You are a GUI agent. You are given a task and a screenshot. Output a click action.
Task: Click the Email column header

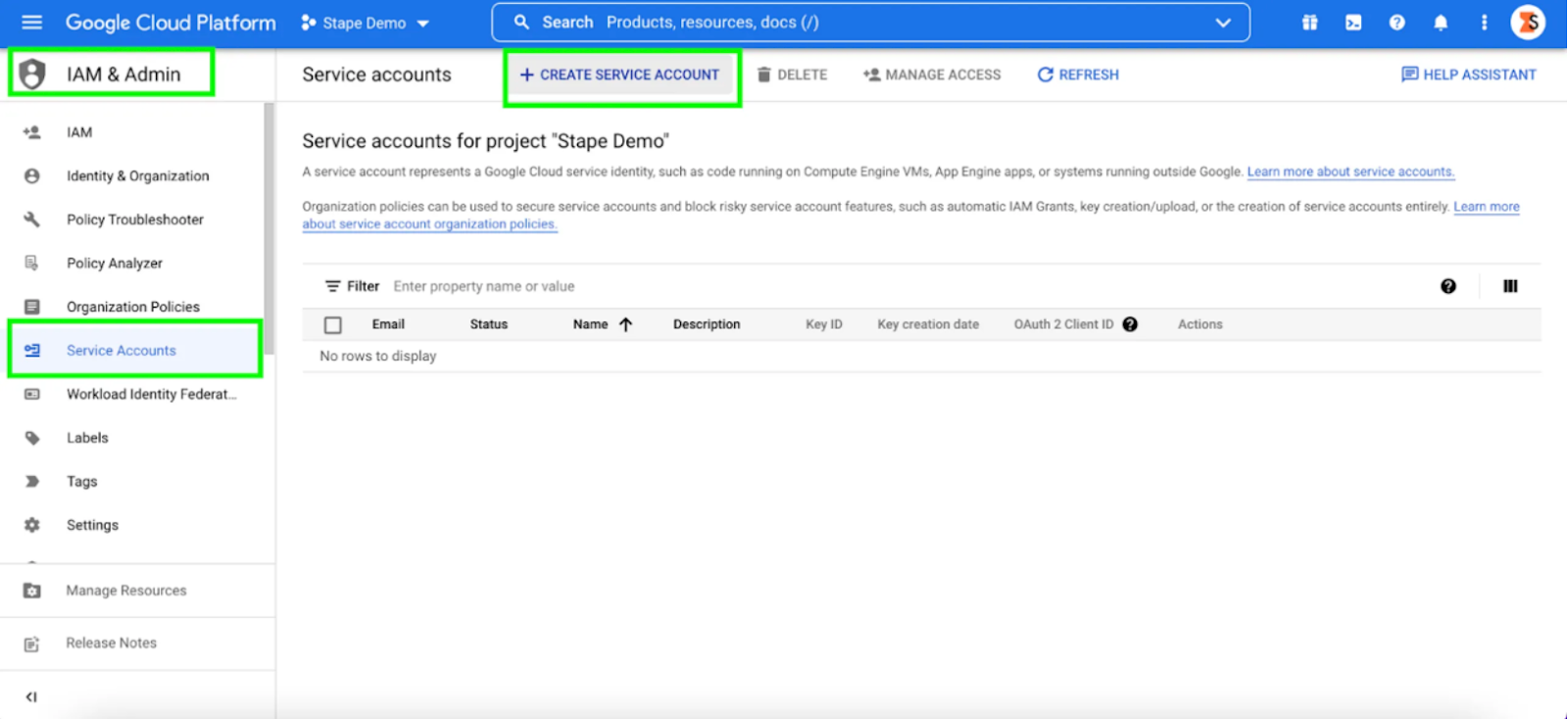point(388,324)
